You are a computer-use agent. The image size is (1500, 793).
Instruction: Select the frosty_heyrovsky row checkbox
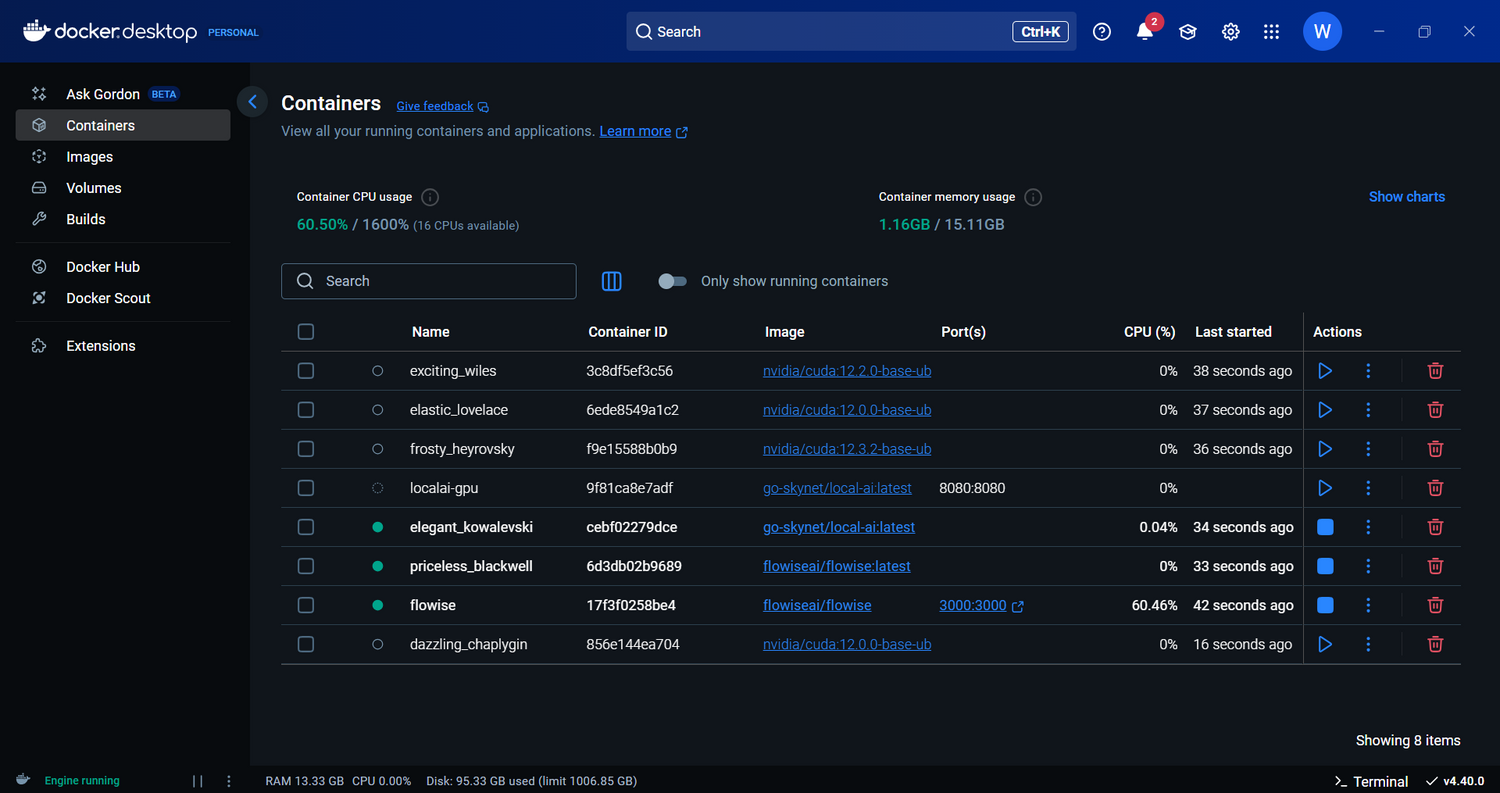tap(306, 449)
